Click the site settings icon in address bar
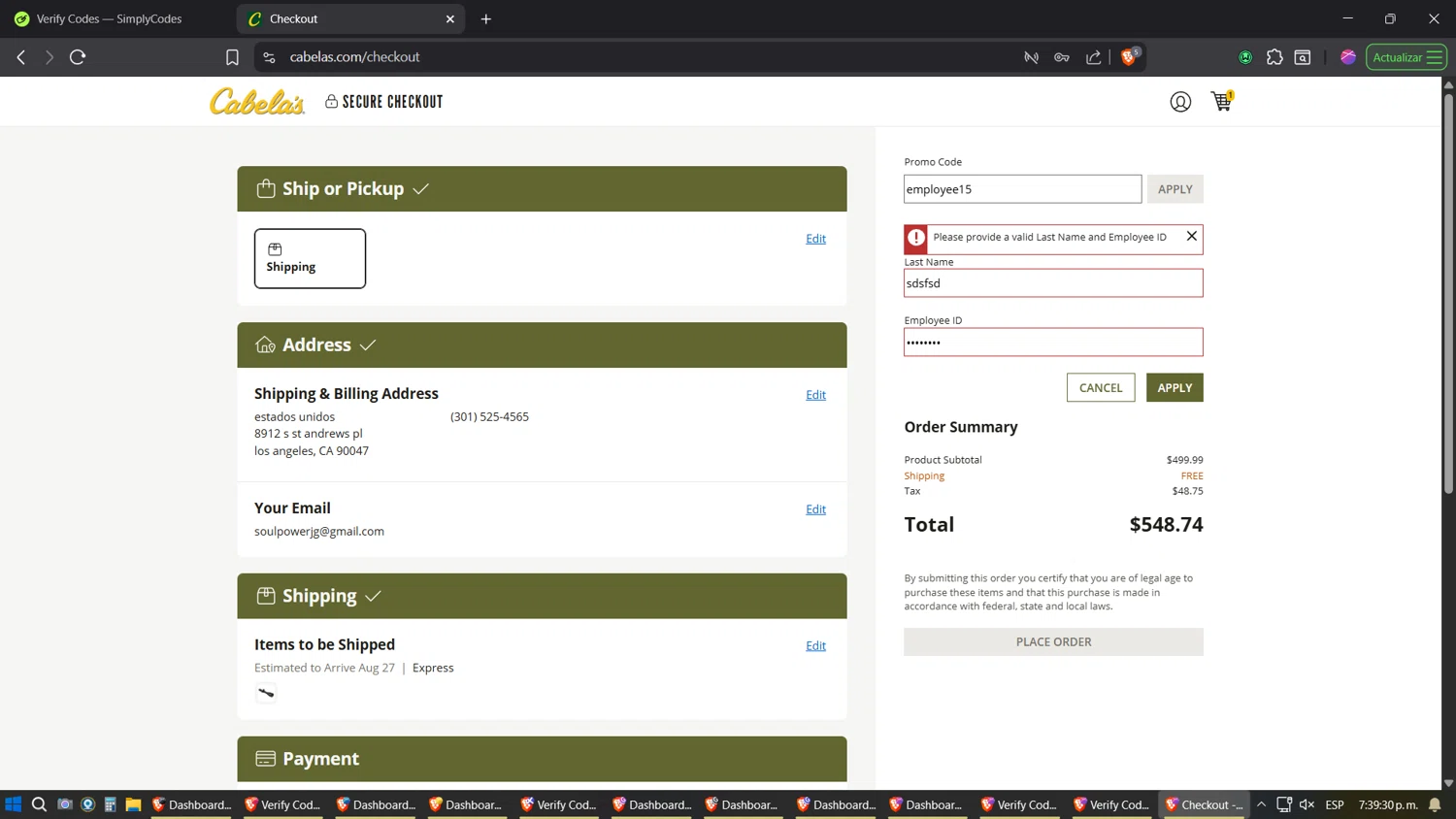 pos(270,57)
